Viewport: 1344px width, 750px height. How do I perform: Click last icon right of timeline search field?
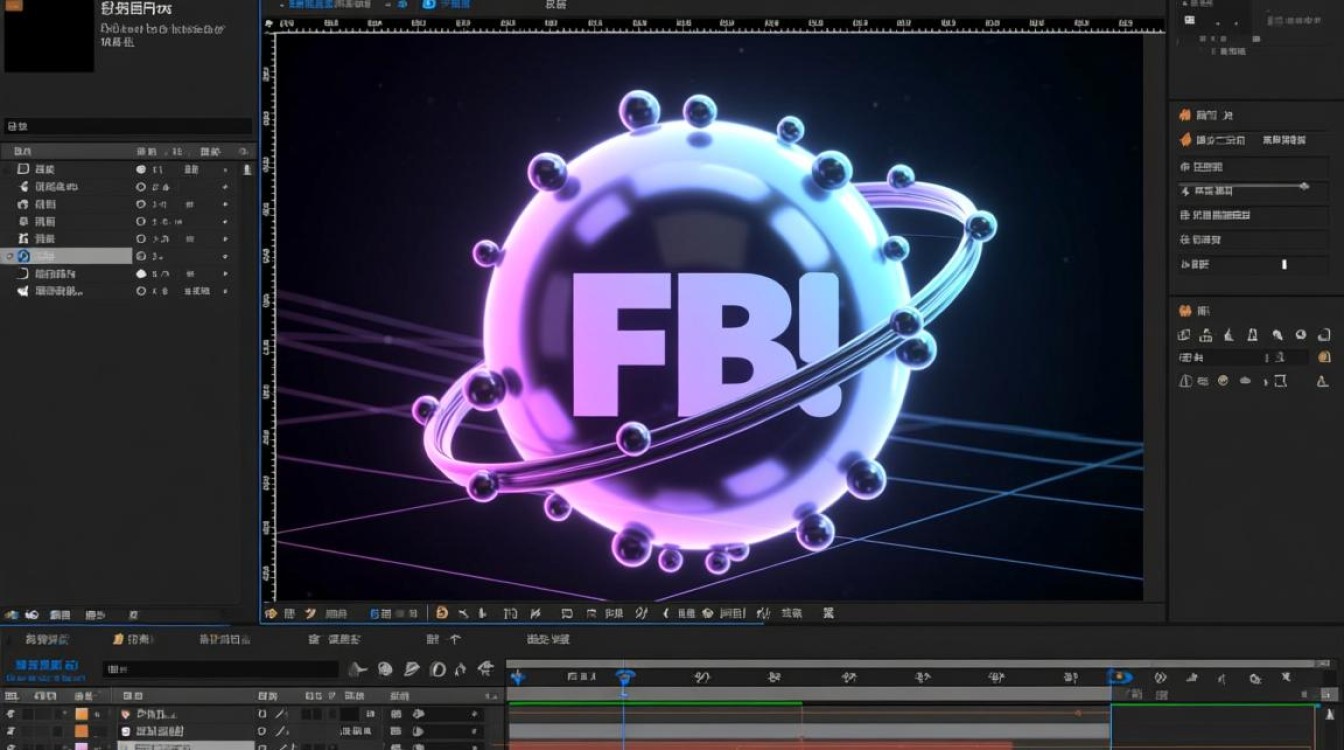[x=486, y=669]
